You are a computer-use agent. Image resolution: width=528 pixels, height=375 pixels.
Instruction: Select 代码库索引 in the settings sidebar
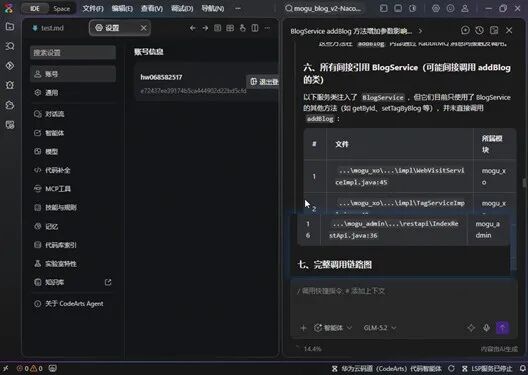73,245
